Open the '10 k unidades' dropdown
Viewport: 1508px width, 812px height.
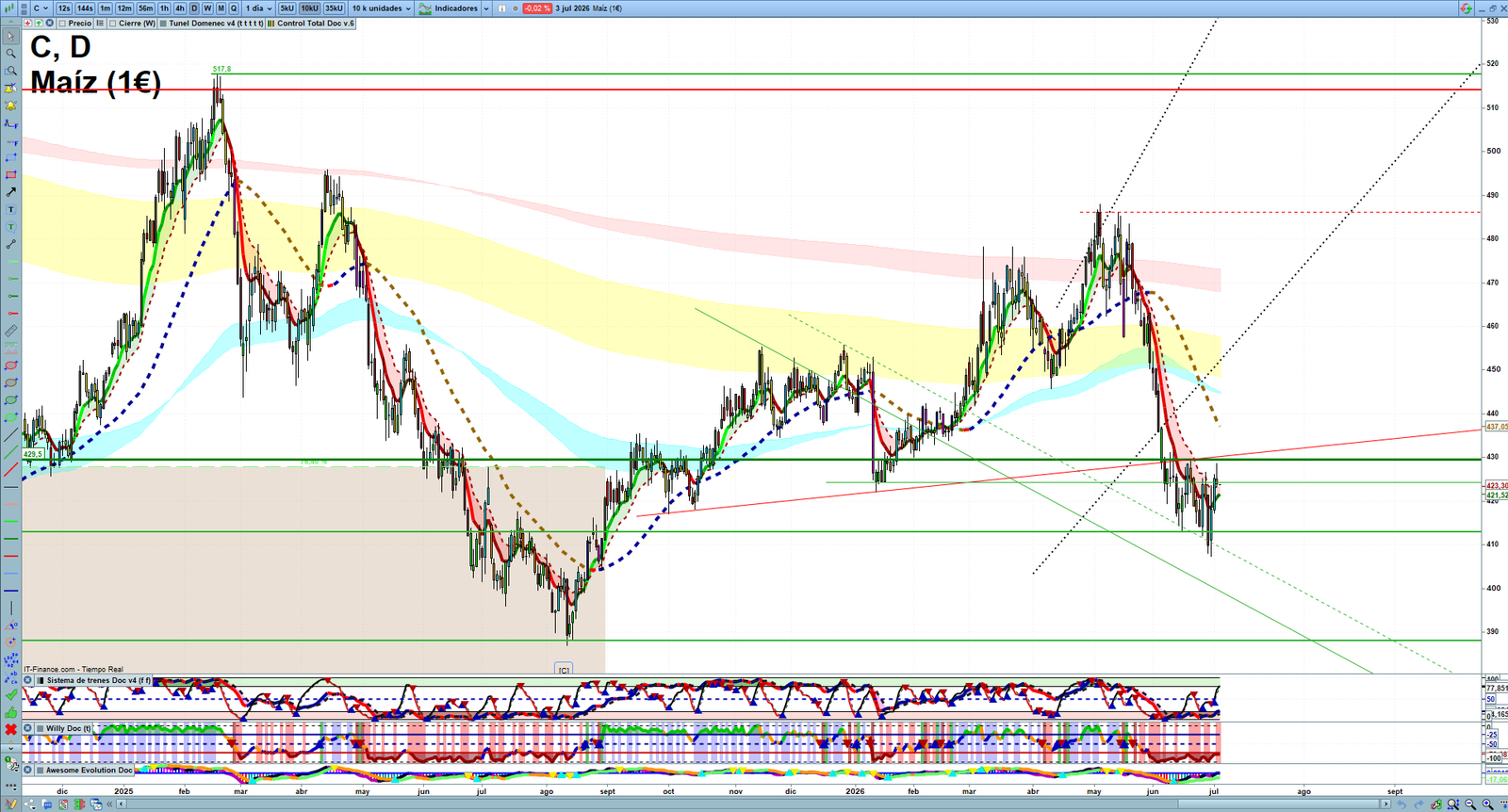381,8
